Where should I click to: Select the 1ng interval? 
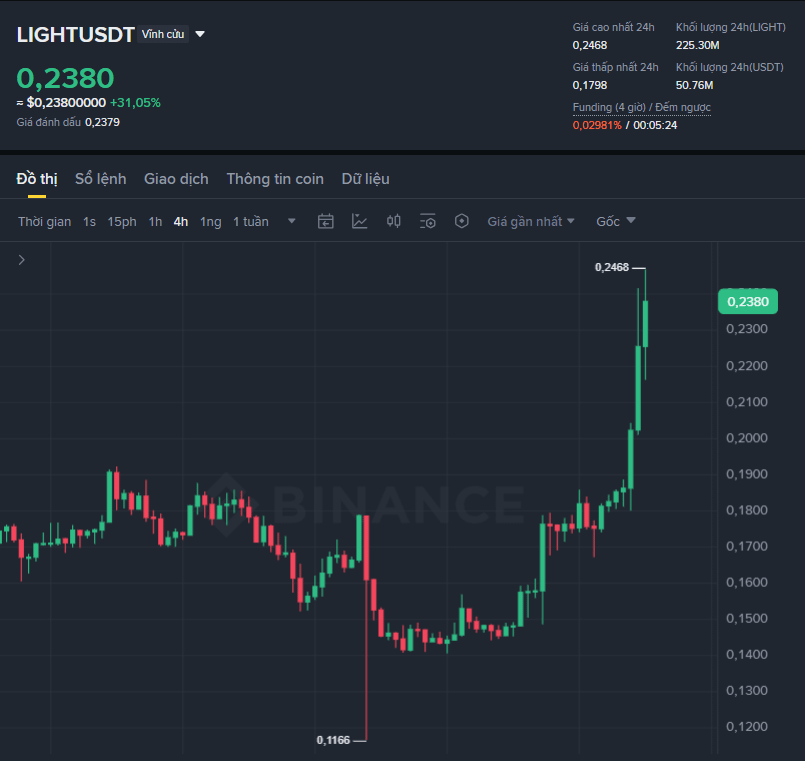click(210, 221)
